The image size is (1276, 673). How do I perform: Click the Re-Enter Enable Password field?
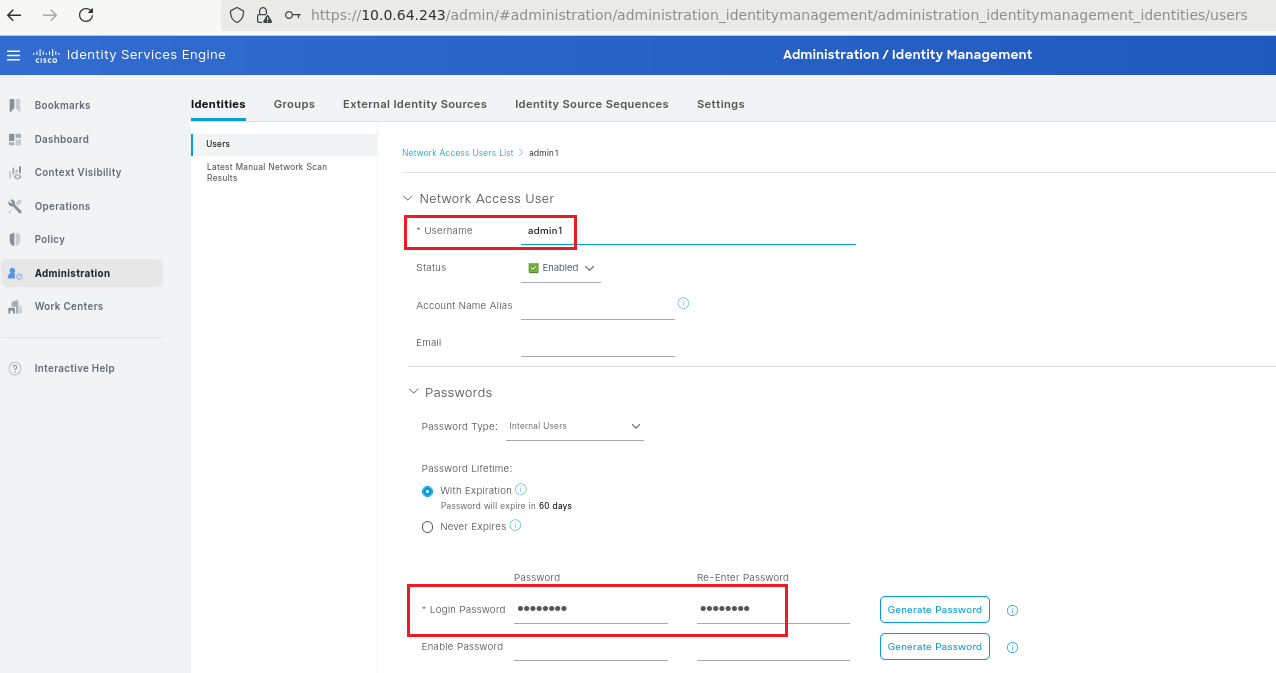pyautogui.click(x=773, y=647)
